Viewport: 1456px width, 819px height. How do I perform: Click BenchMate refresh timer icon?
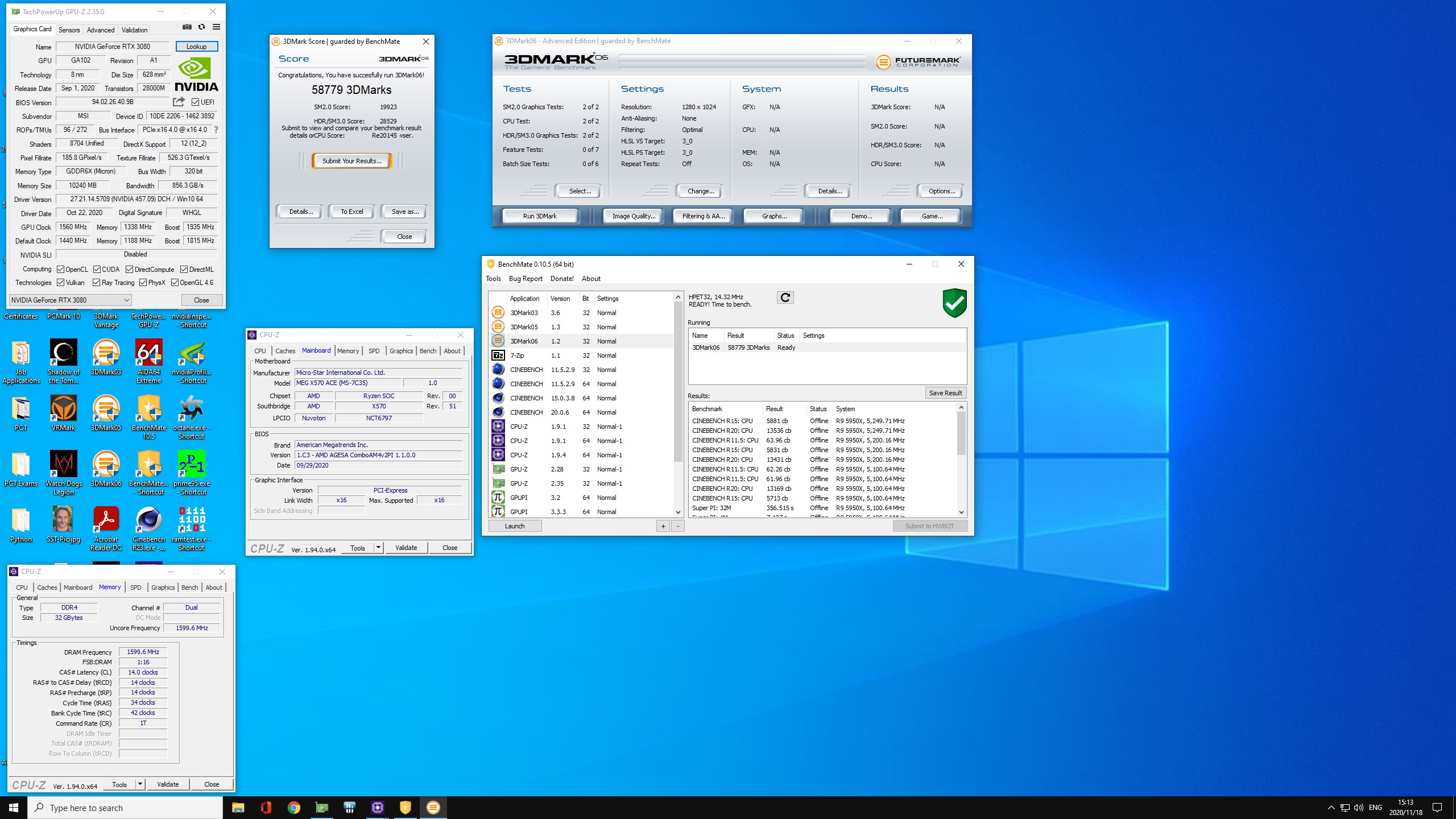coord(785,297)
